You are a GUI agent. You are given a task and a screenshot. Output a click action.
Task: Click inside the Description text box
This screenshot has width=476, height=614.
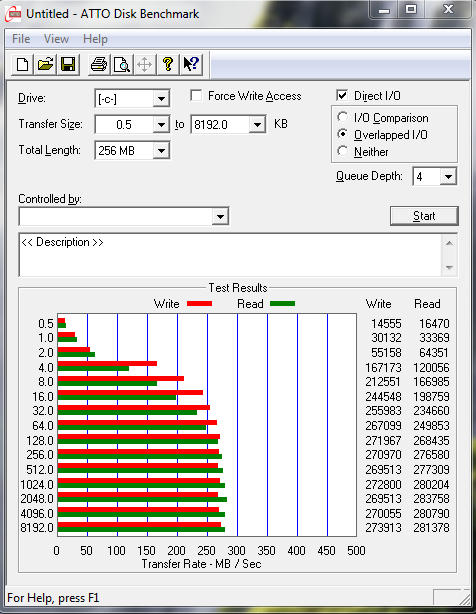231,255
